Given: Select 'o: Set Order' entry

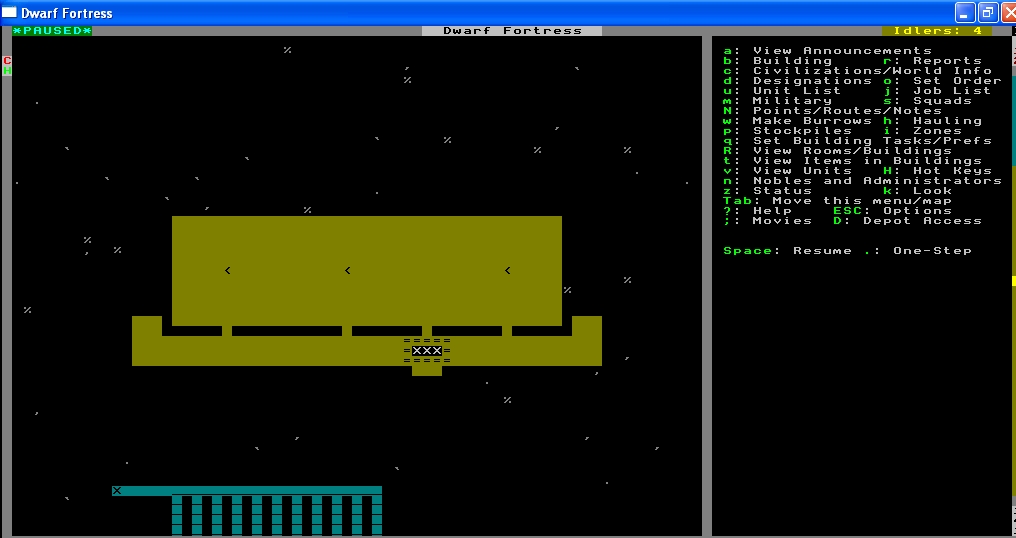Looking at the screenshot, I should click(x=942, y=80).
